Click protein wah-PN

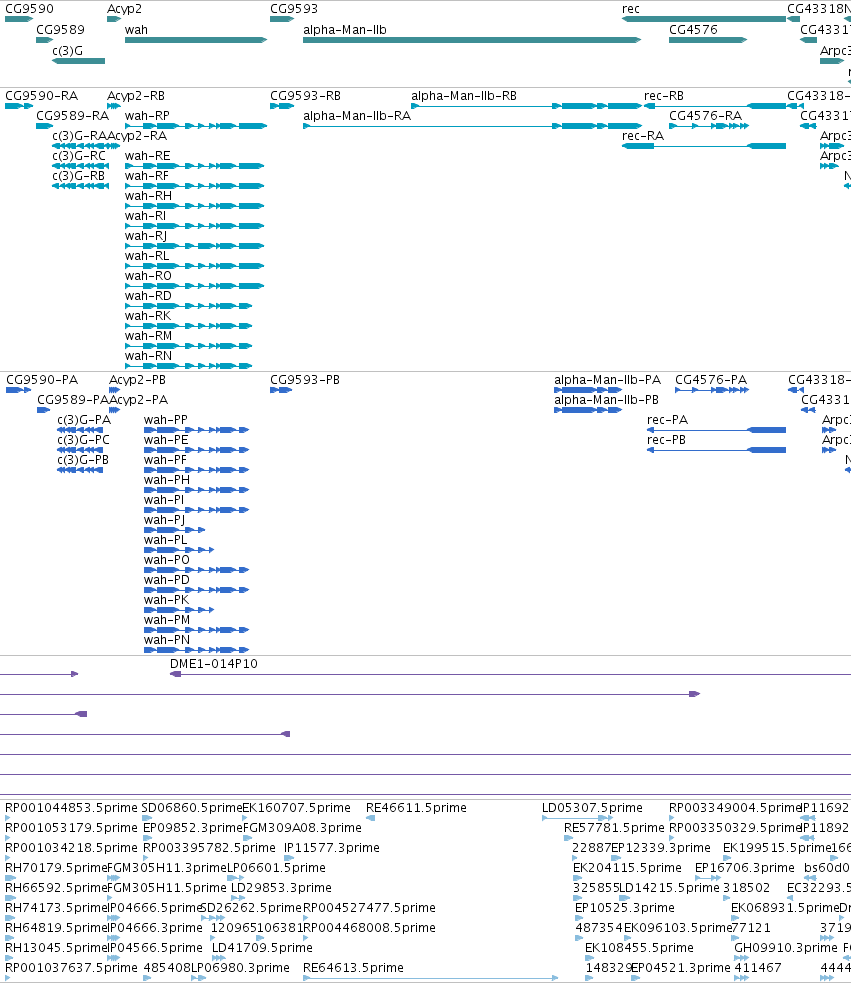196,650
